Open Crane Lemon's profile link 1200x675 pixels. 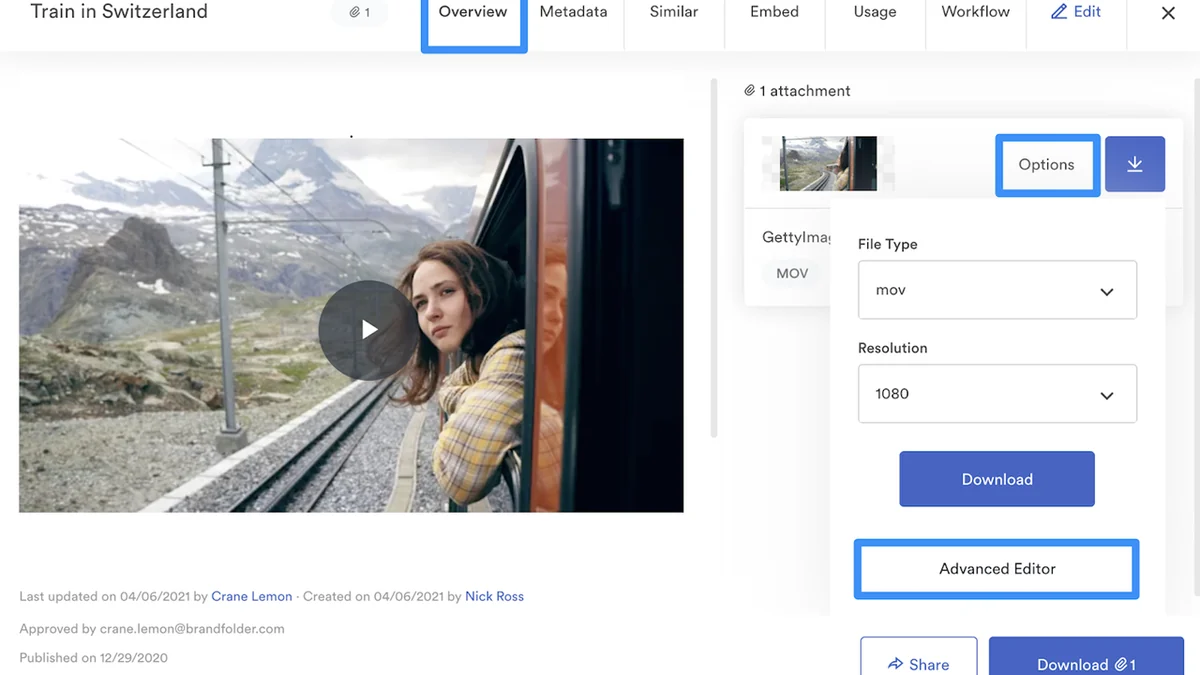pyautogui.click(x=252, y=596)
